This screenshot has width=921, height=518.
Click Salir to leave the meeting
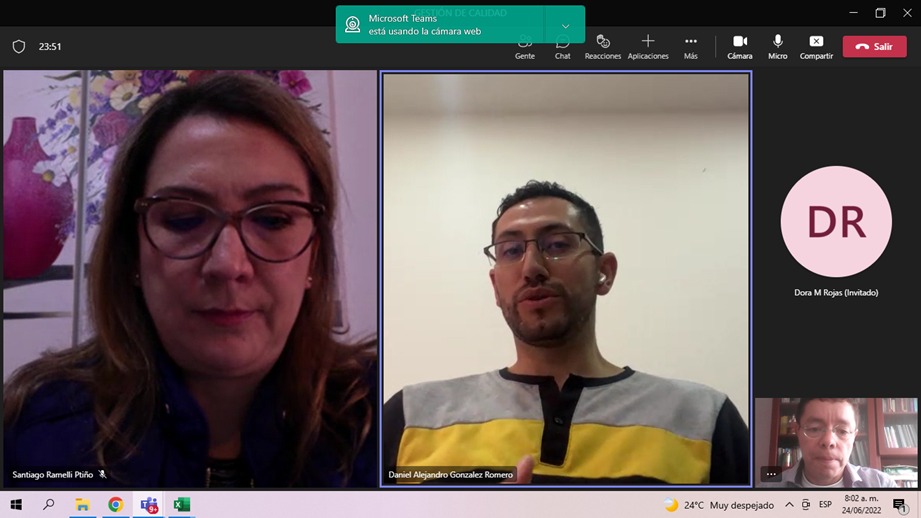point(875,46)
